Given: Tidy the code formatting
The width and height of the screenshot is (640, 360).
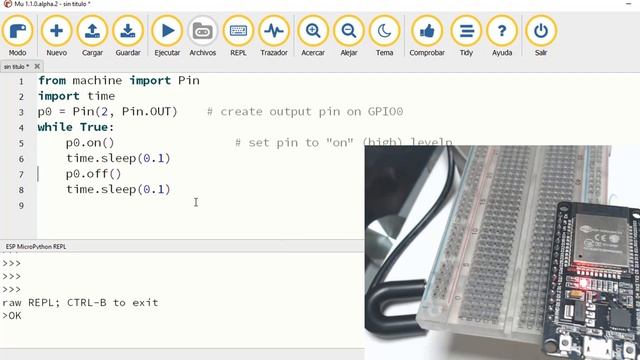Looking at the screenshot, I should click(466, 36).
